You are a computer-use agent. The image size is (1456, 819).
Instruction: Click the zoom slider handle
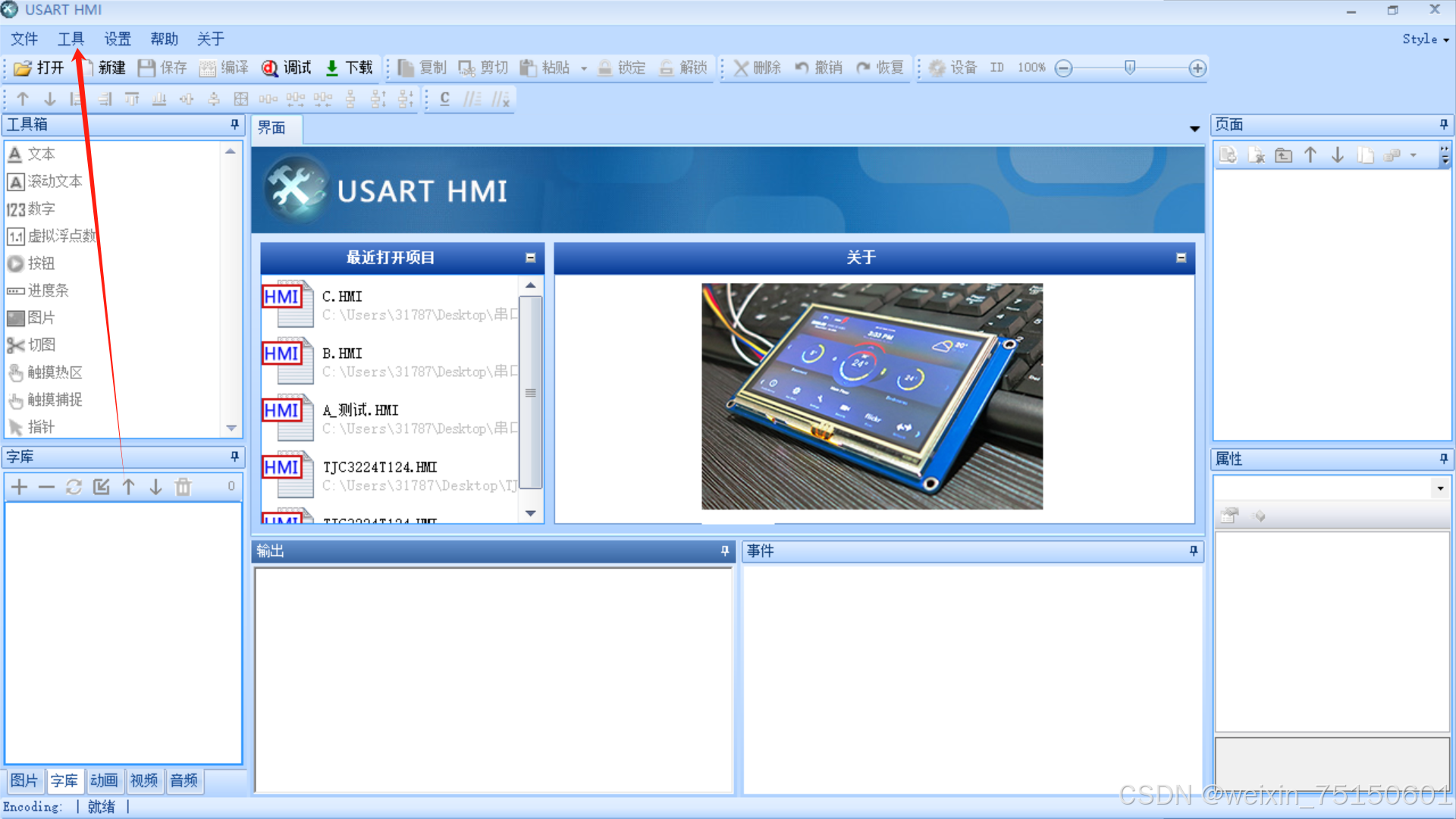coord(1130,67)
